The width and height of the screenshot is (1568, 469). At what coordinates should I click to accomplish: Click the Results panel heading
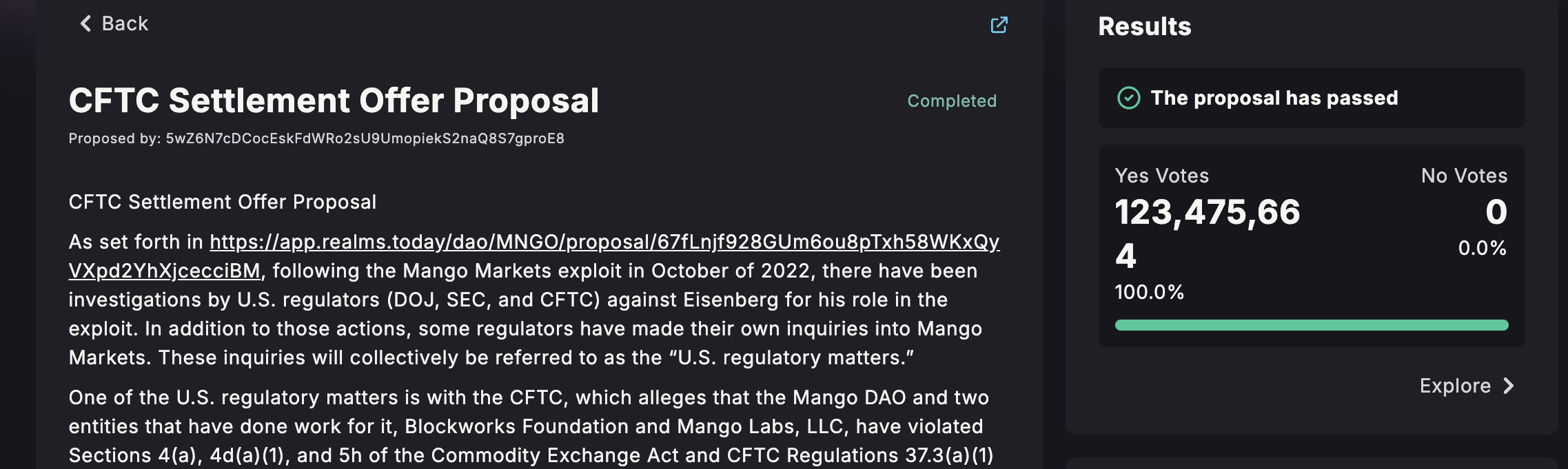click(x=1144, y=27)
